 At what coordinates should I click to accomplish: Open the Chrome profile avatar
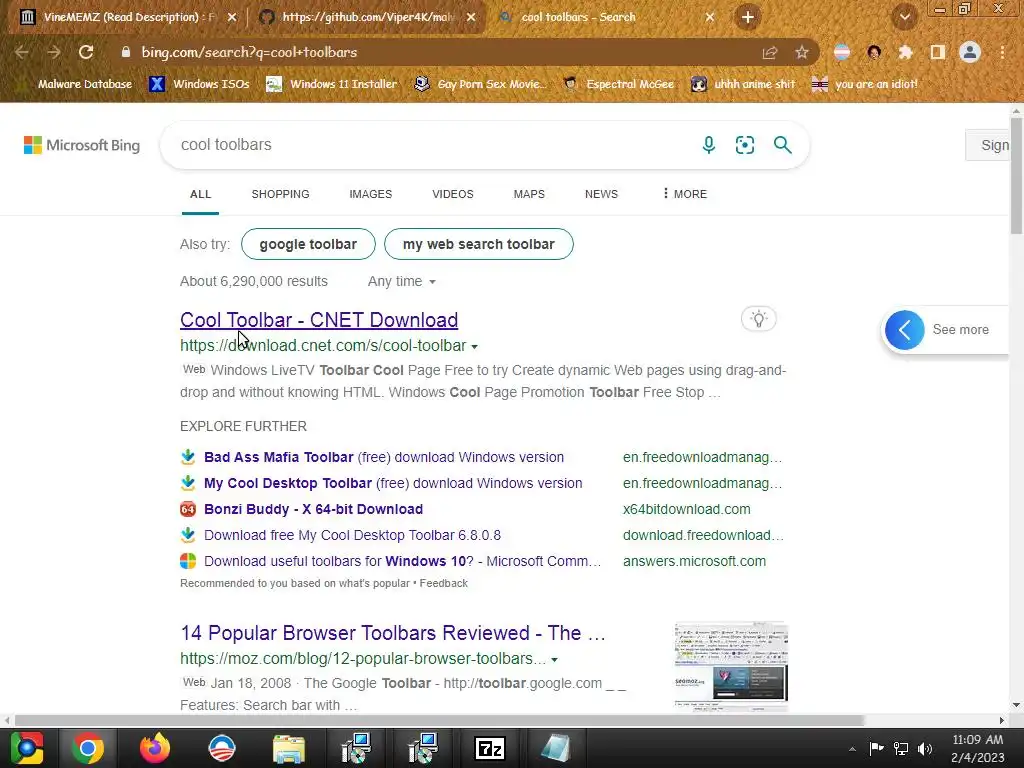970,52
